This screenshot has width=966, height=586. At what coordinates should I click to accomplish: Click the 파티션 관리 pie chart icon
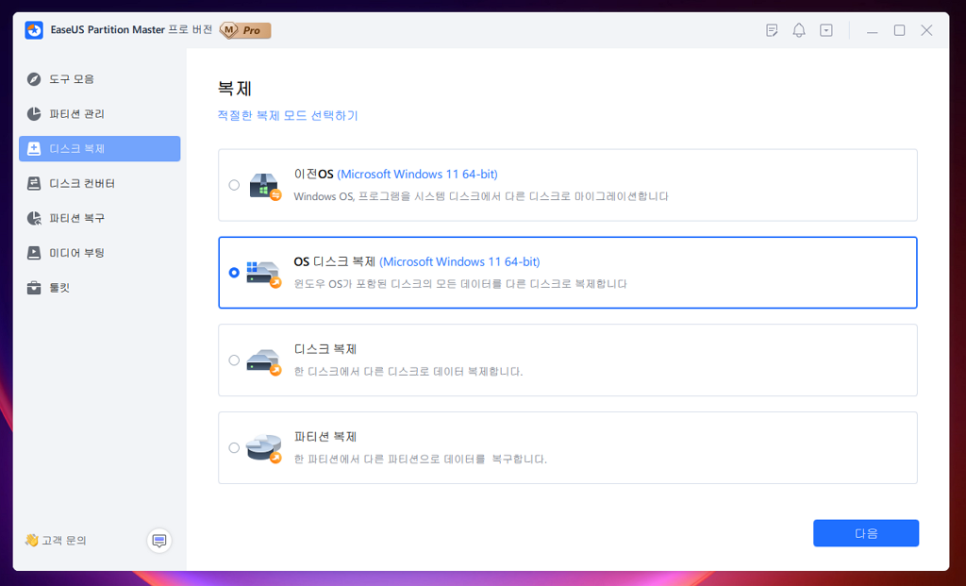[34, 114]
